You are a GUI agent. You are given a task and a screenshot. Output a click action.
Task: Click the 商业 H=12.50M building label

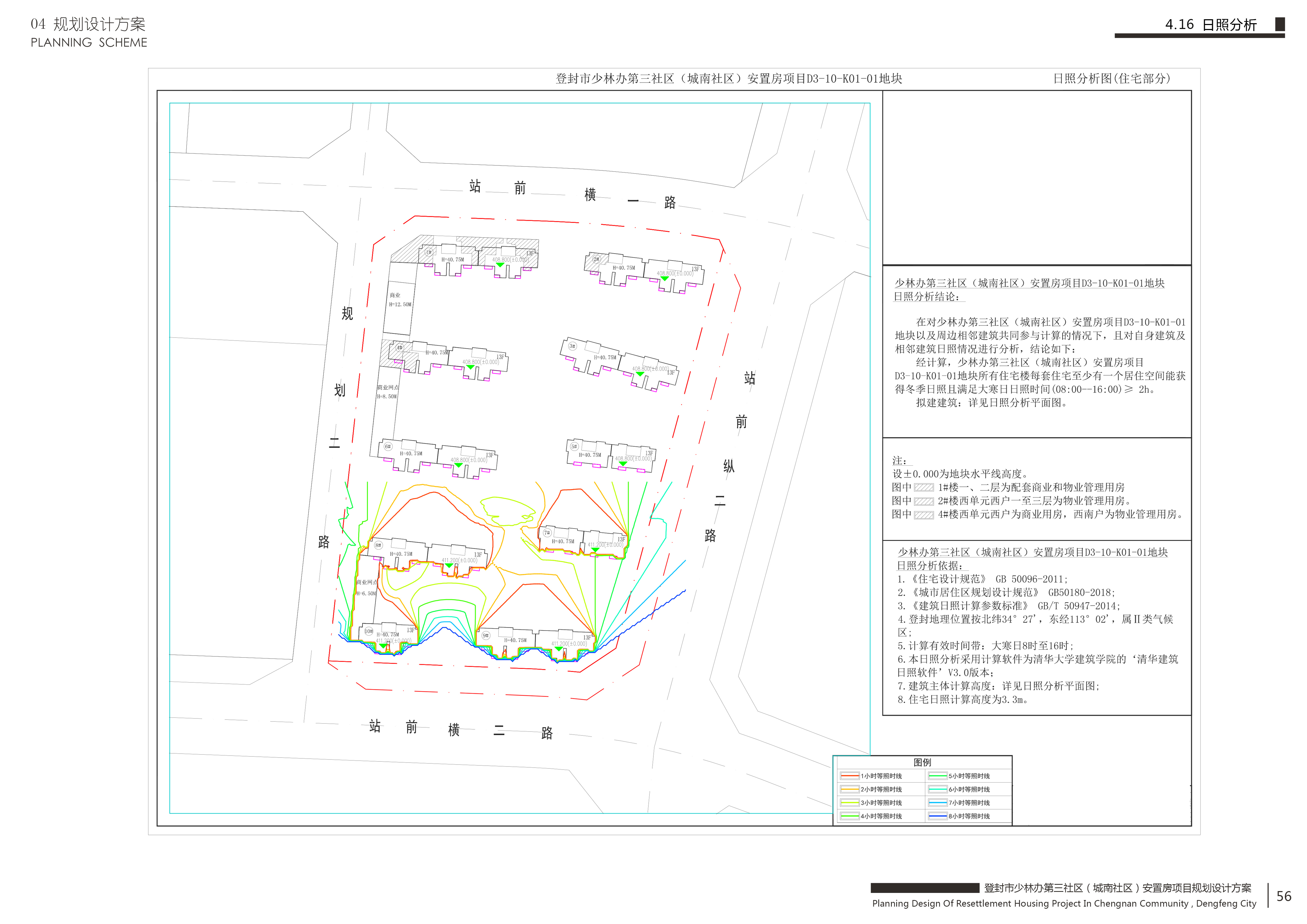400,300
